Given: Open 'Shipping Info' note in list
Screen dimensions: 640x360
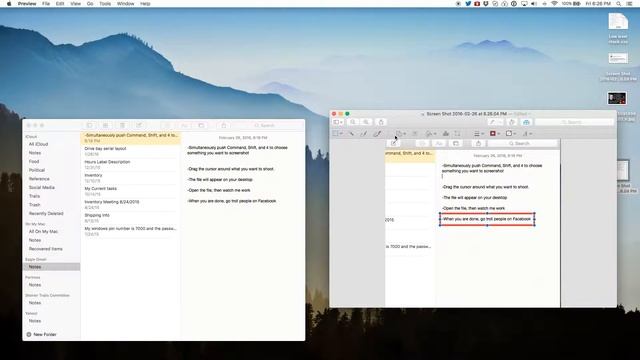Looking at the screenshot, I should pyautogui.click(x=131, y=218).
